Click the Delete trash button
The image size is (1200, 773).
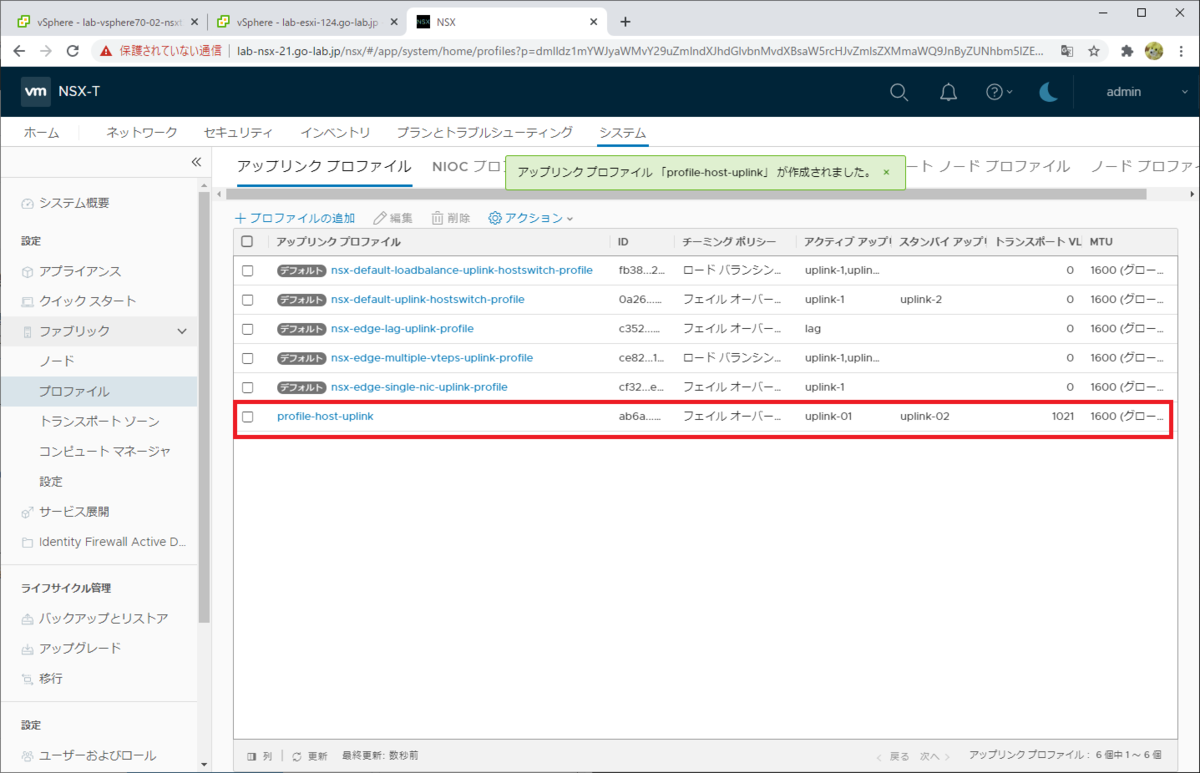(451, 218)
